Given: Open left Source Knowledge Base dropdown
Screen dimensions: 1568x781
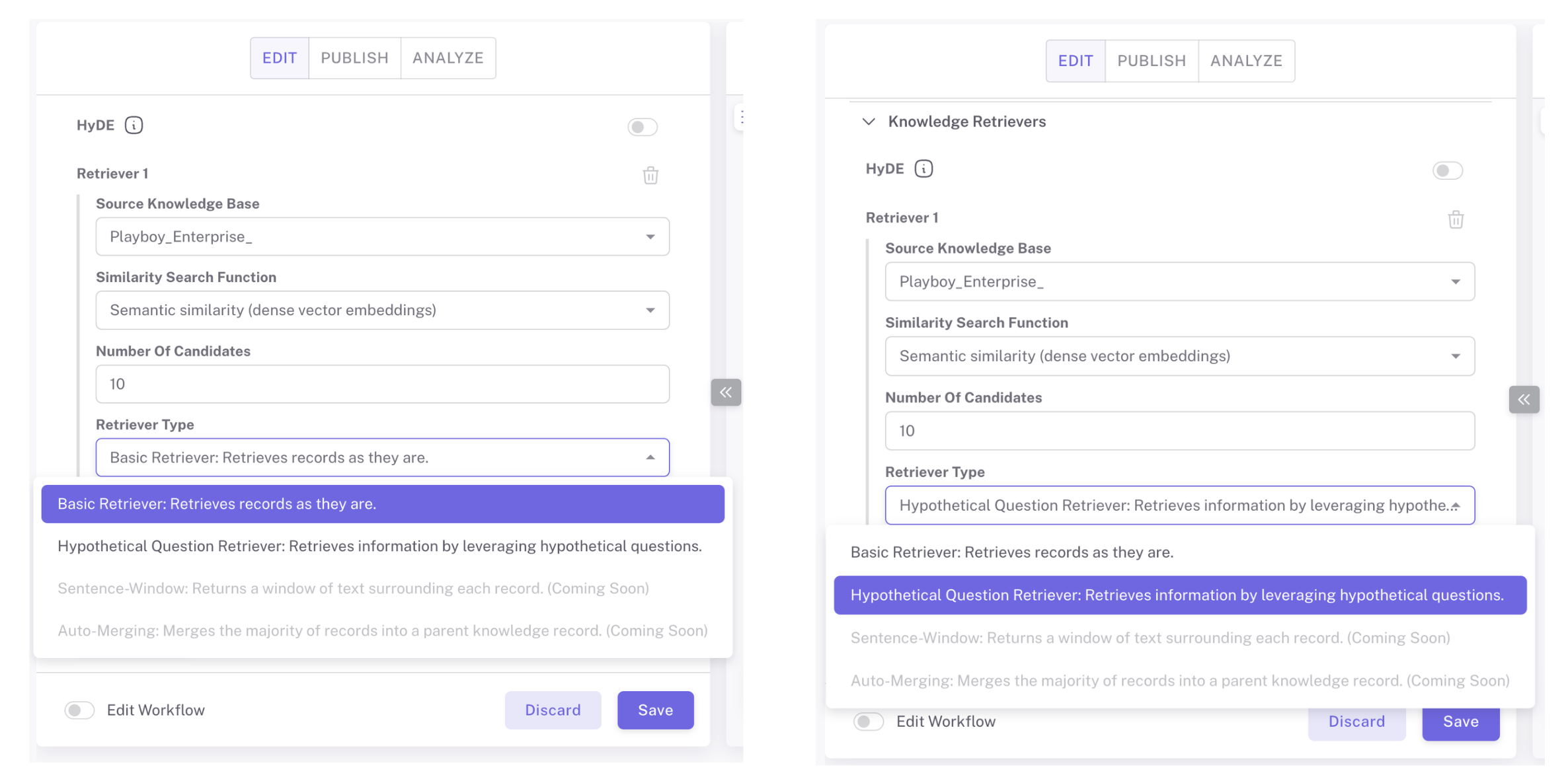Looking at the screenshot, I should [x=382, y=237].
